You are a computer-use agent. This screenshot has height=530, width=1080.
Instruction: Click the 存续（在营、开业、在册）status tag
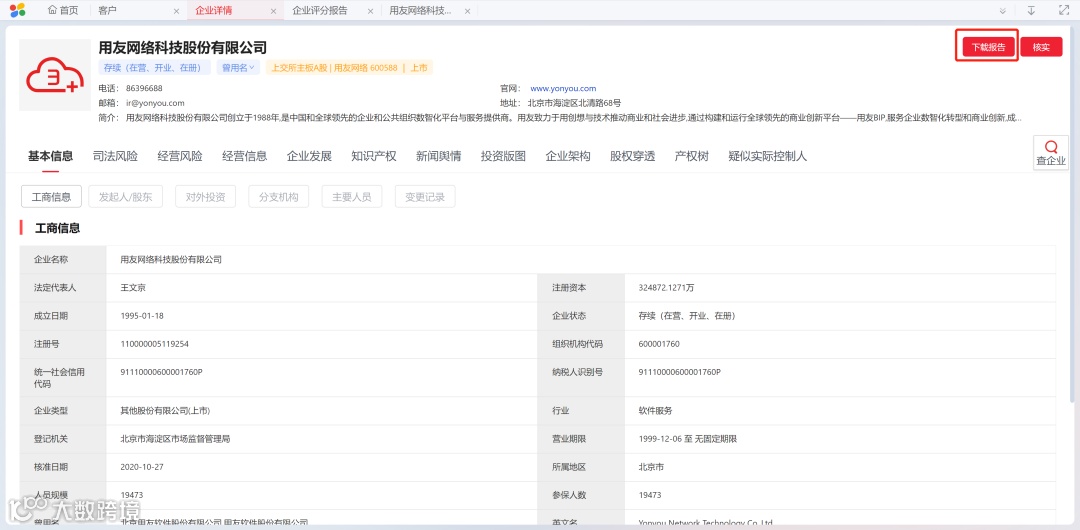click(x=155, y=68)
